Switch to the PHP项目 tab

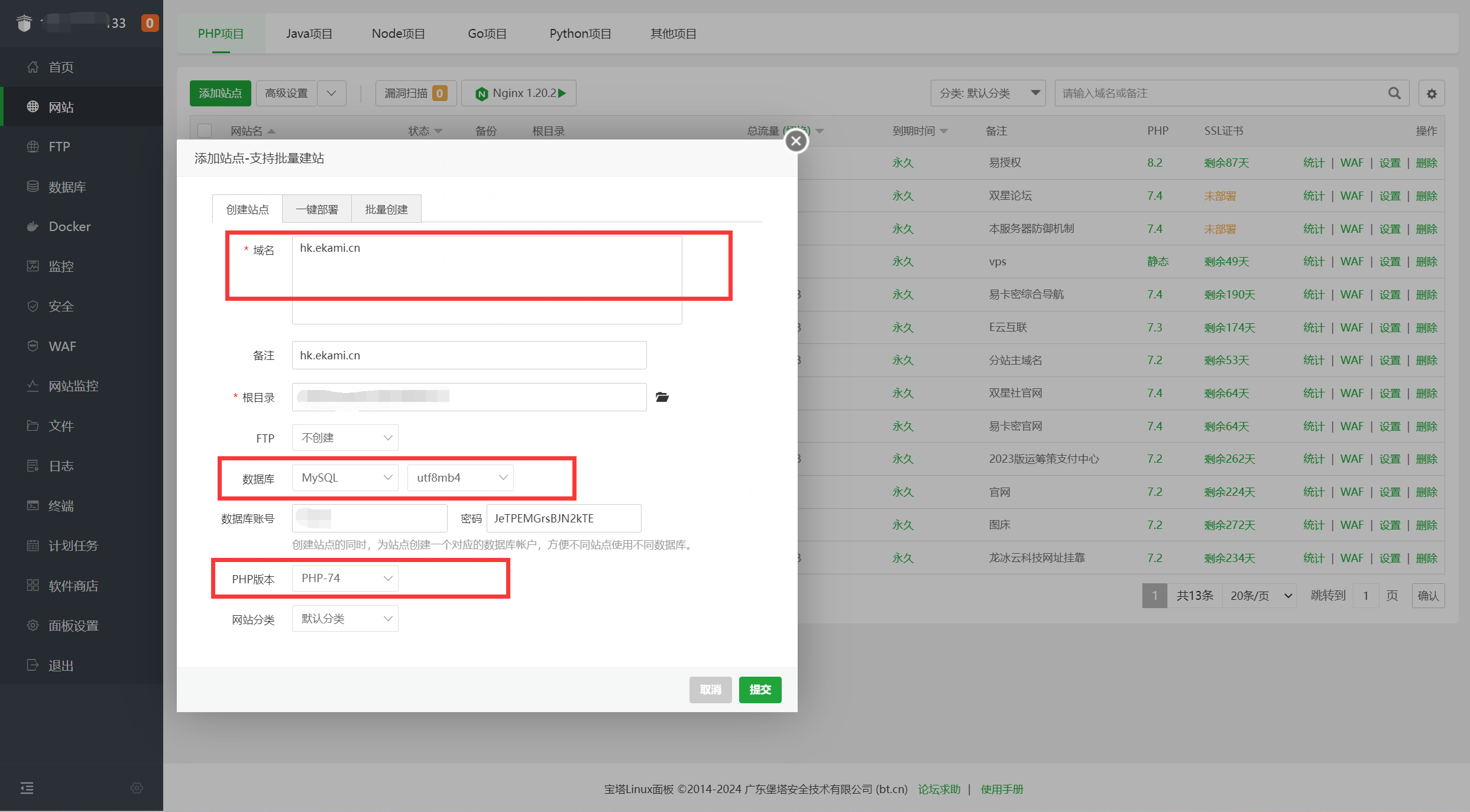[x=221, y=34]
